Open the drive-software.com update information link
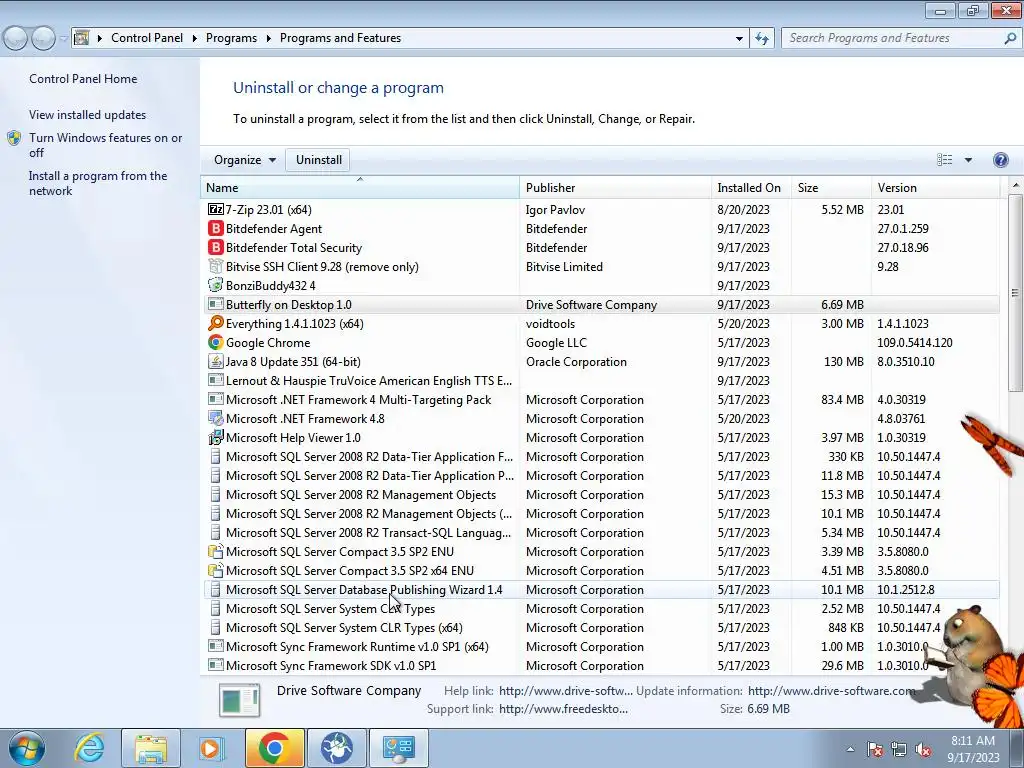This screenshot has height=768, width=1024. tap(831, 690)
